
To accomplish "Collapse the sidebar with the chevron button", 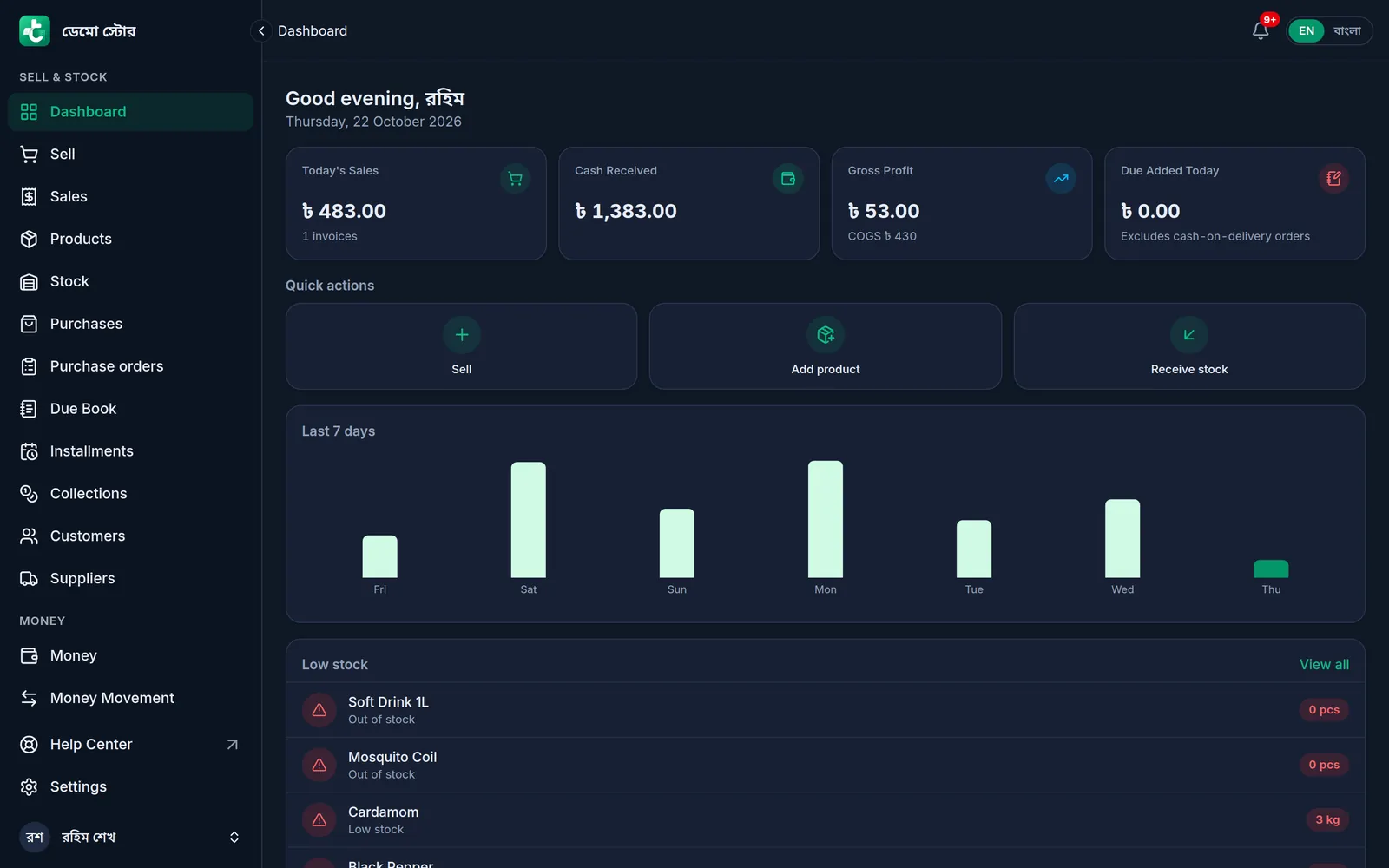I will [x=261, y=30].
